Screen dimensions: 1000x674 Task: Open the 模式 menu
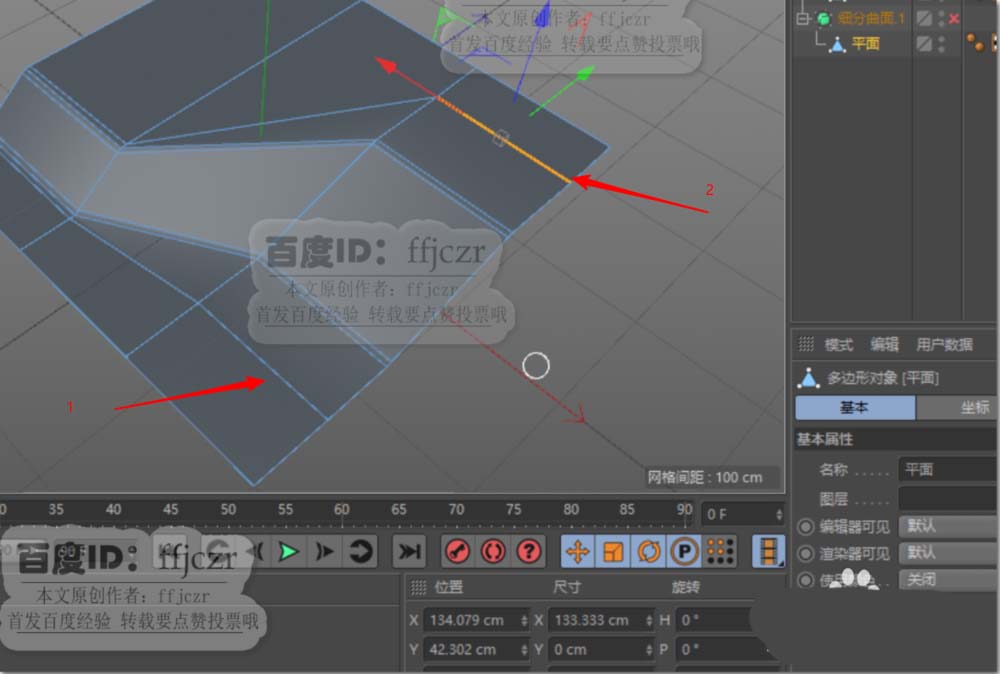point(839,345)
